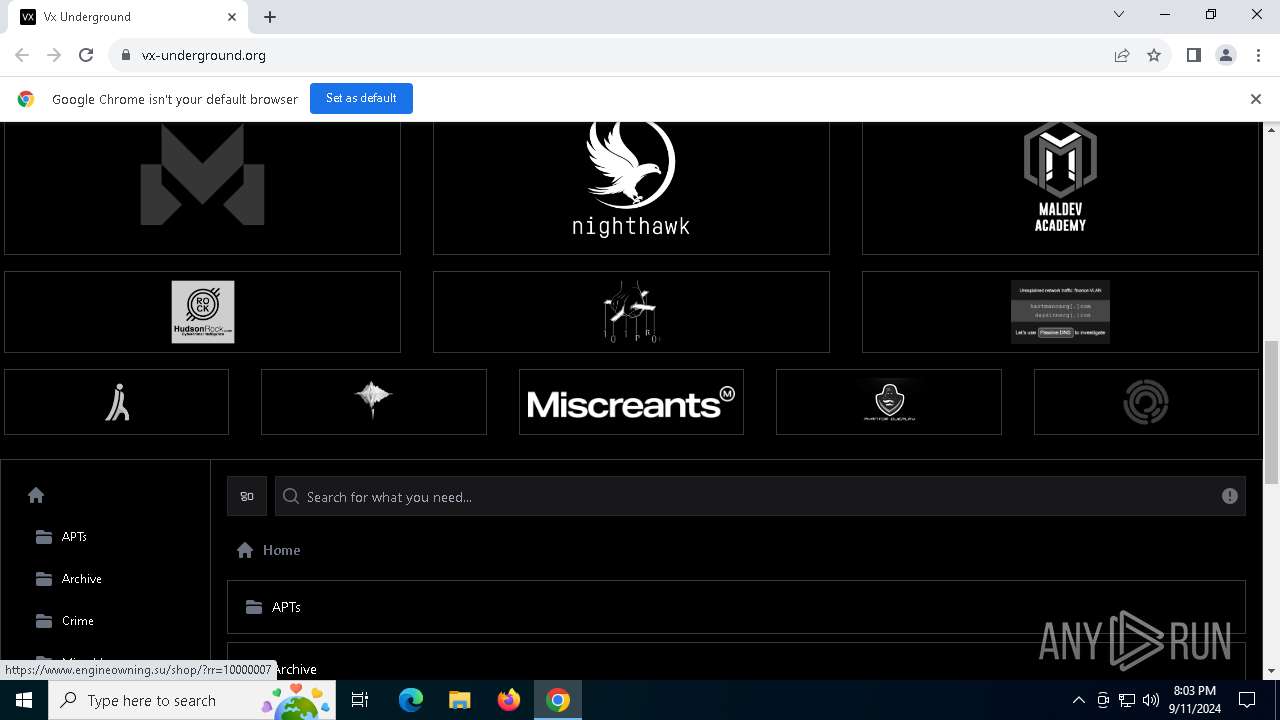Open File Explorer from the taskbar
The image size is (1280, 720).
tap(459, 700)
